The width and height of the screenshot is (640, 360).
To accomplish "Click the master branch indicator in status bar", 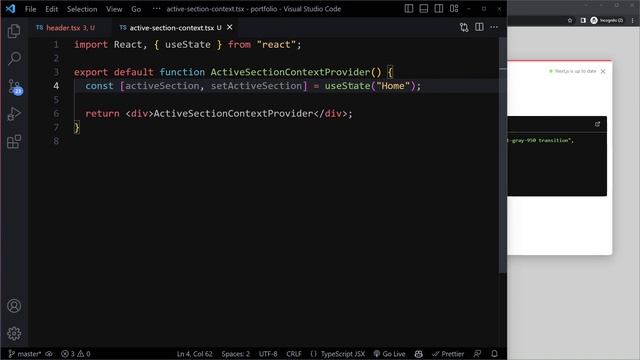I will pyautogui.click(x=25, y=354).
